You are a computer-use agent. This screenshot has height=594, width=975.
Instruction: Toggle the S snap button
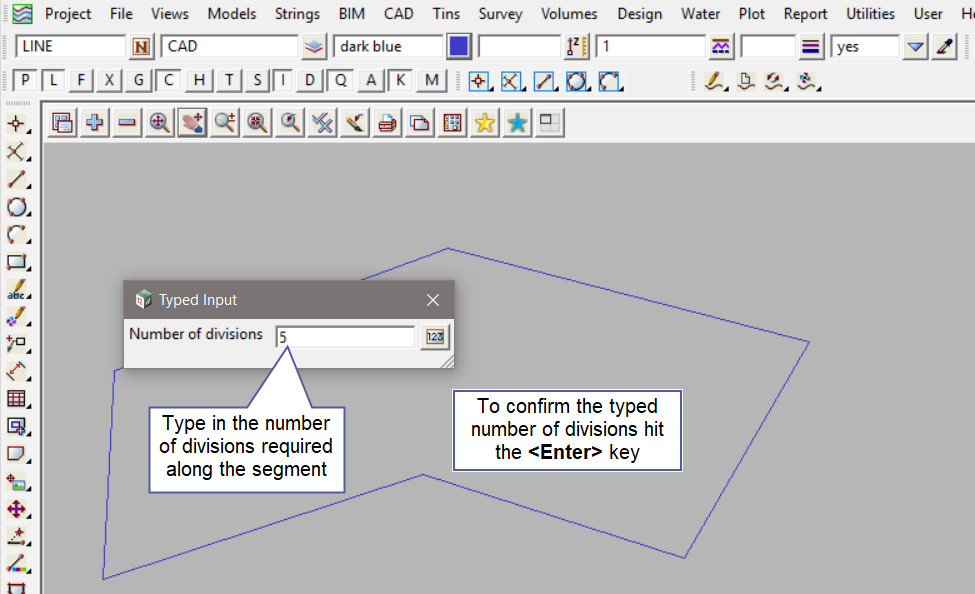click(x=257, y=80)
